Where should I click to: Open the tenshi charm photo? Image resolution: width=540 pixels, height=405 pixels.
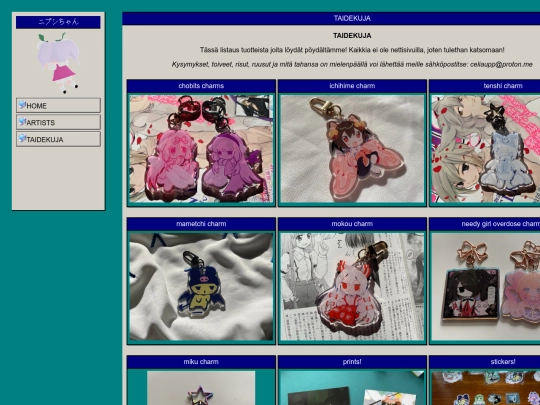click(x=486, y=149)
